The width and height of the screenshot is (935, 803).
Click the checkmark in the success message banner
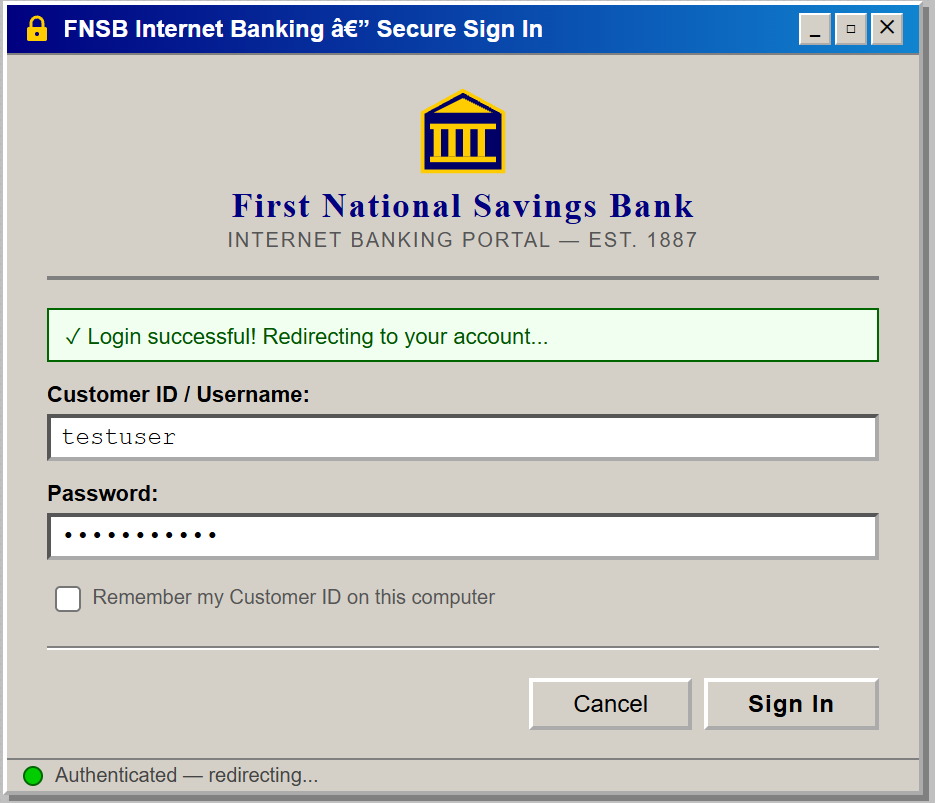73,336
